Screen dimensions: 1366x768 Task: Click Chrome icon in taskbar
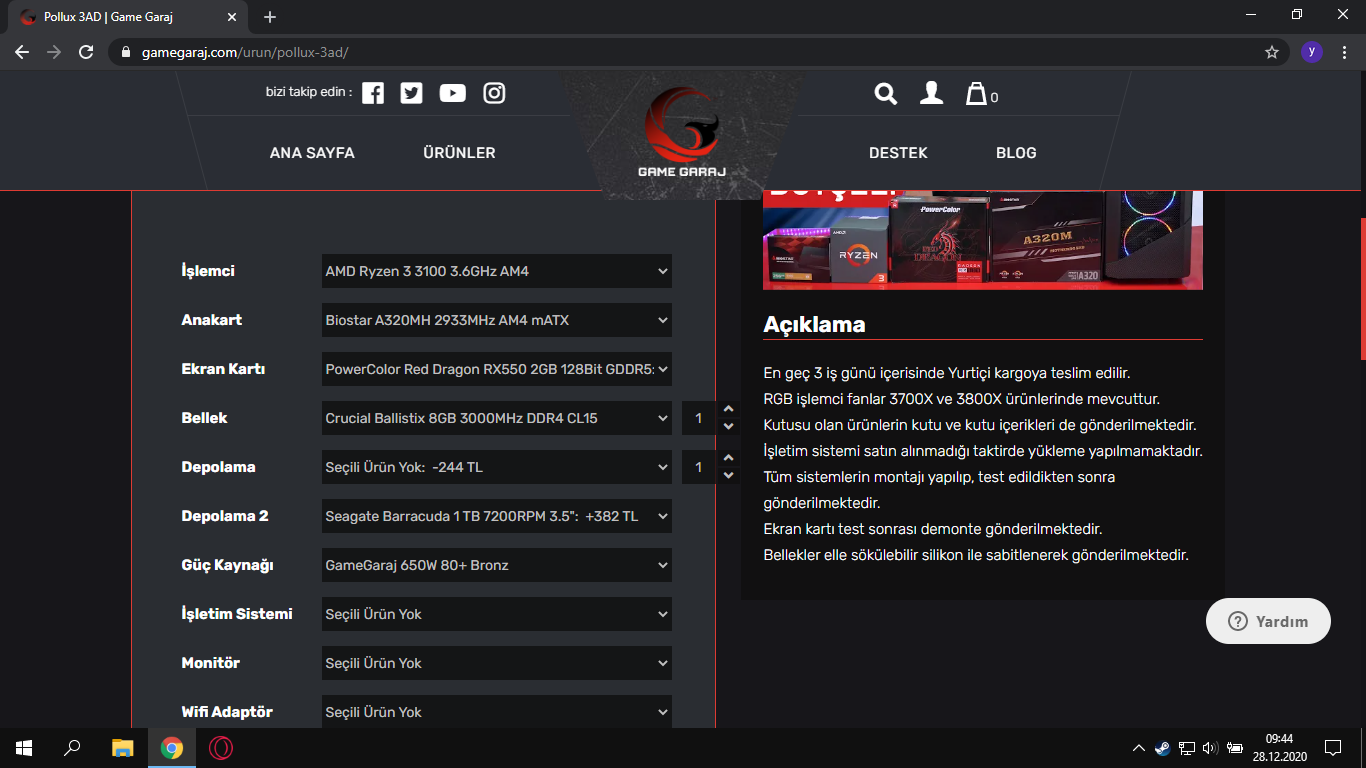(x=172, y=748)
